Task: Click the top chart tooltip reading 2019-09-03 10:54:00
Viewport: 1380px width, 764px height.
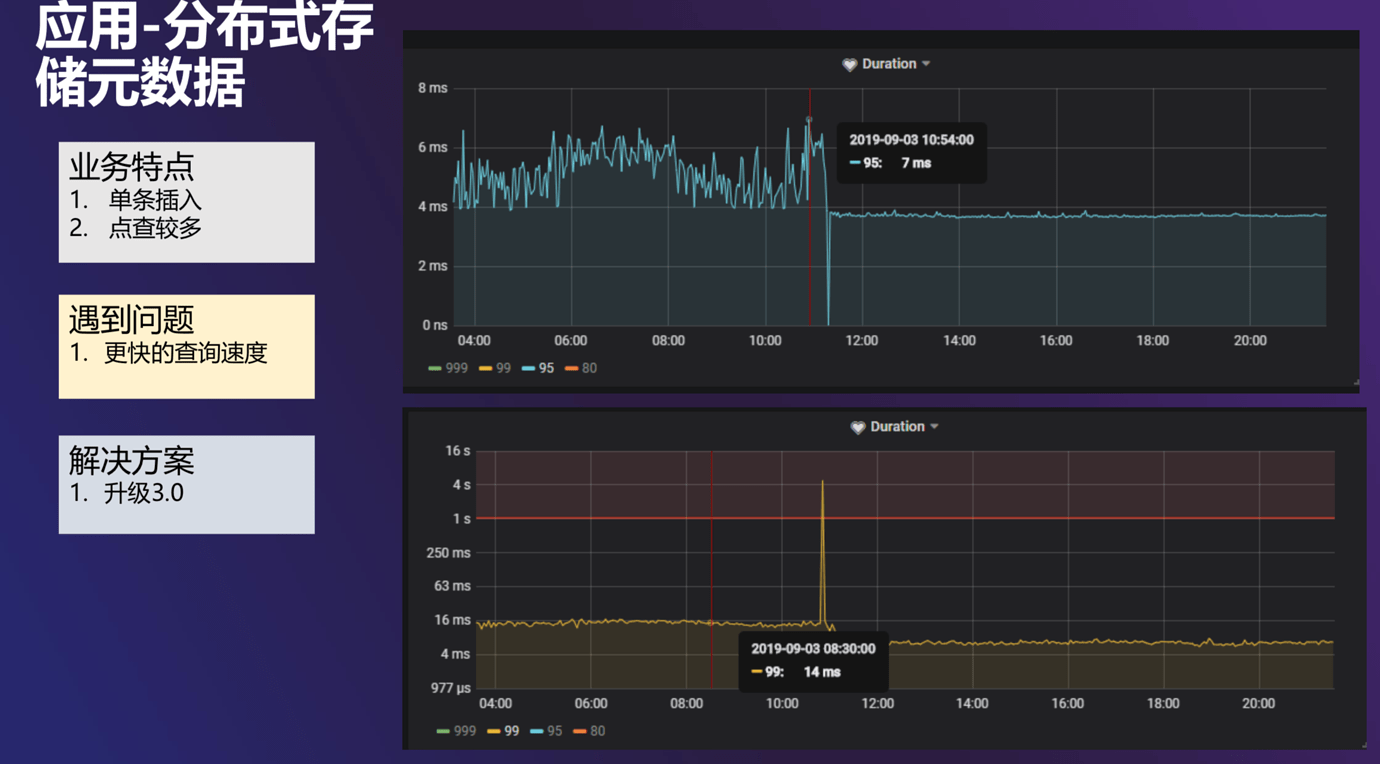Action: tap(911, 151)
